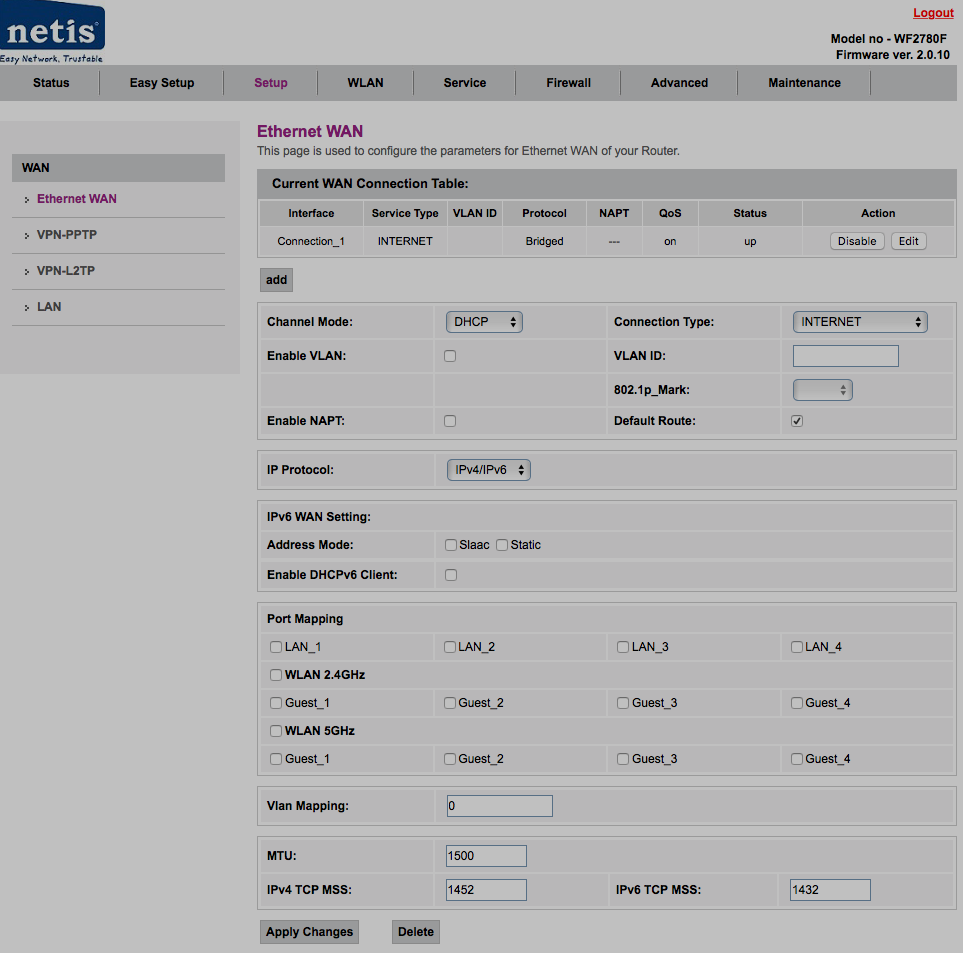Open the 802.1p_Mark dropdown

click(822, 390)
